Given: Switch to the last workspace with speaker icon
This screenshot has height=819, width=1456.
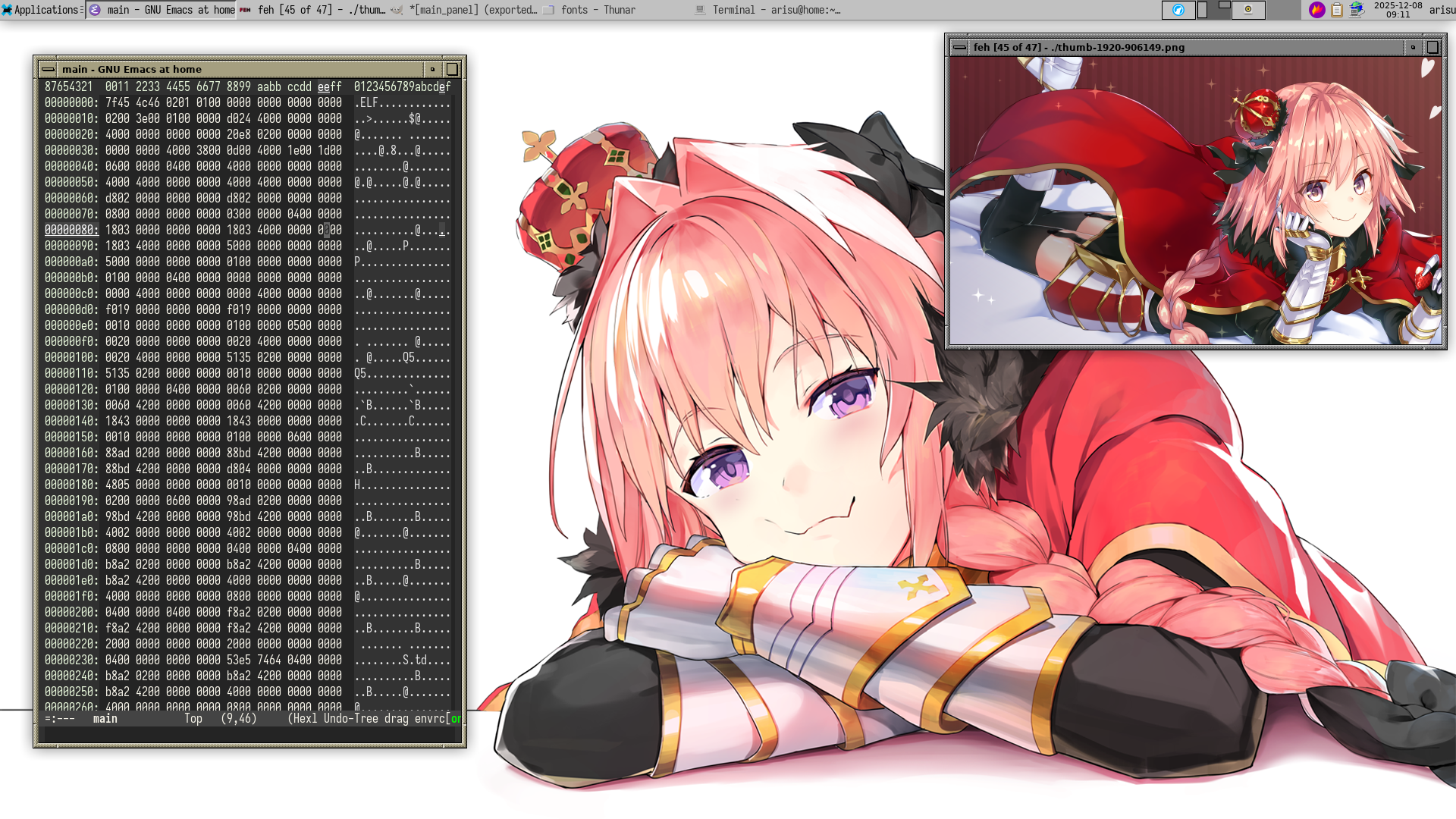Looking at the screenshot, I should click(1248, 10).
